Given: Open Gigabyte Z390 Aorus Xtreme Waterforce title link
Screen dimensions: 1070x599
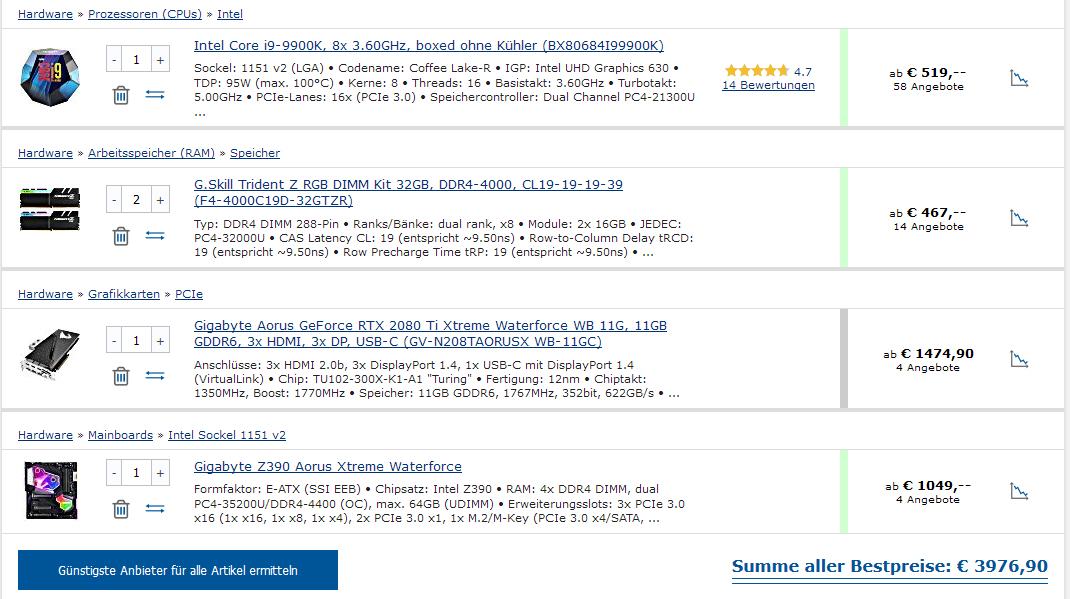Looking at the screenshot, I should pyautogui.click(x=328, y=467).
